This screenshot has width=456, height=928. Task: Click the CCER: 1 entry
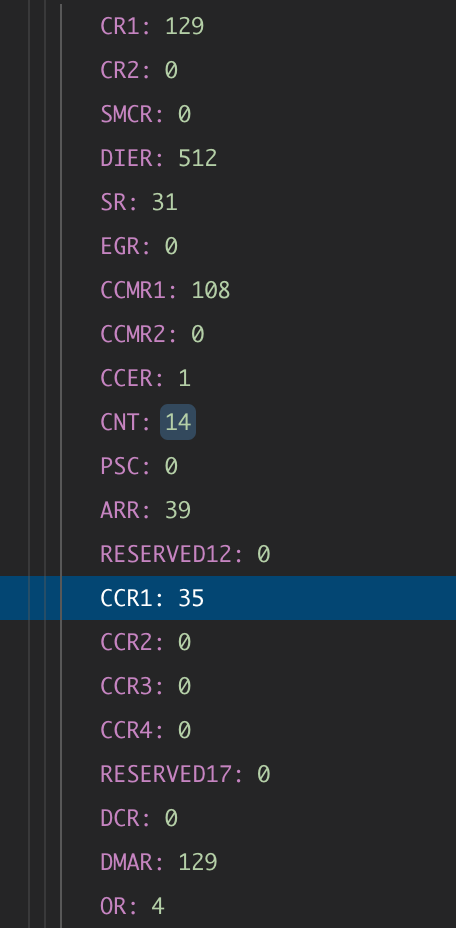coord(228,378)
